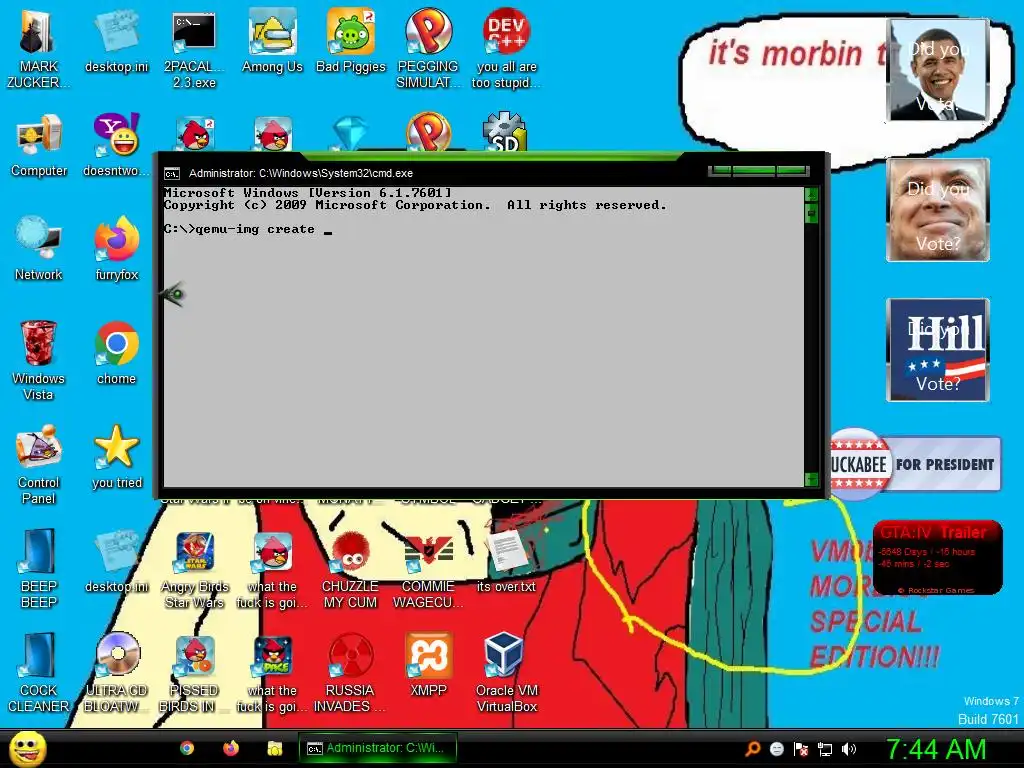Select the 2PACAL 2.3.exe desktop shortcut
1024x768 pixels.
tap(194, 49)
